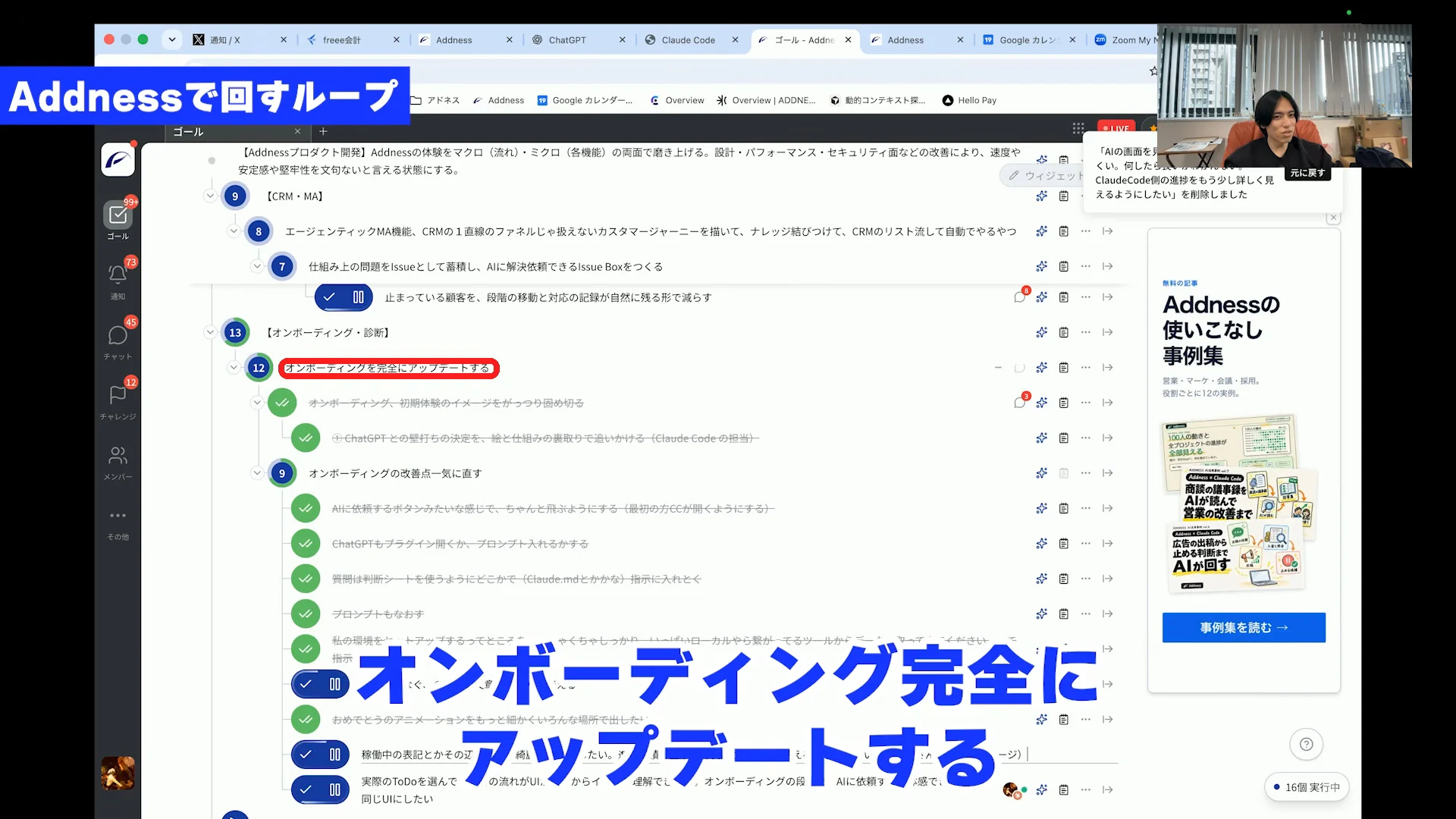Open the 通知 bell sidebar icon

118,275
